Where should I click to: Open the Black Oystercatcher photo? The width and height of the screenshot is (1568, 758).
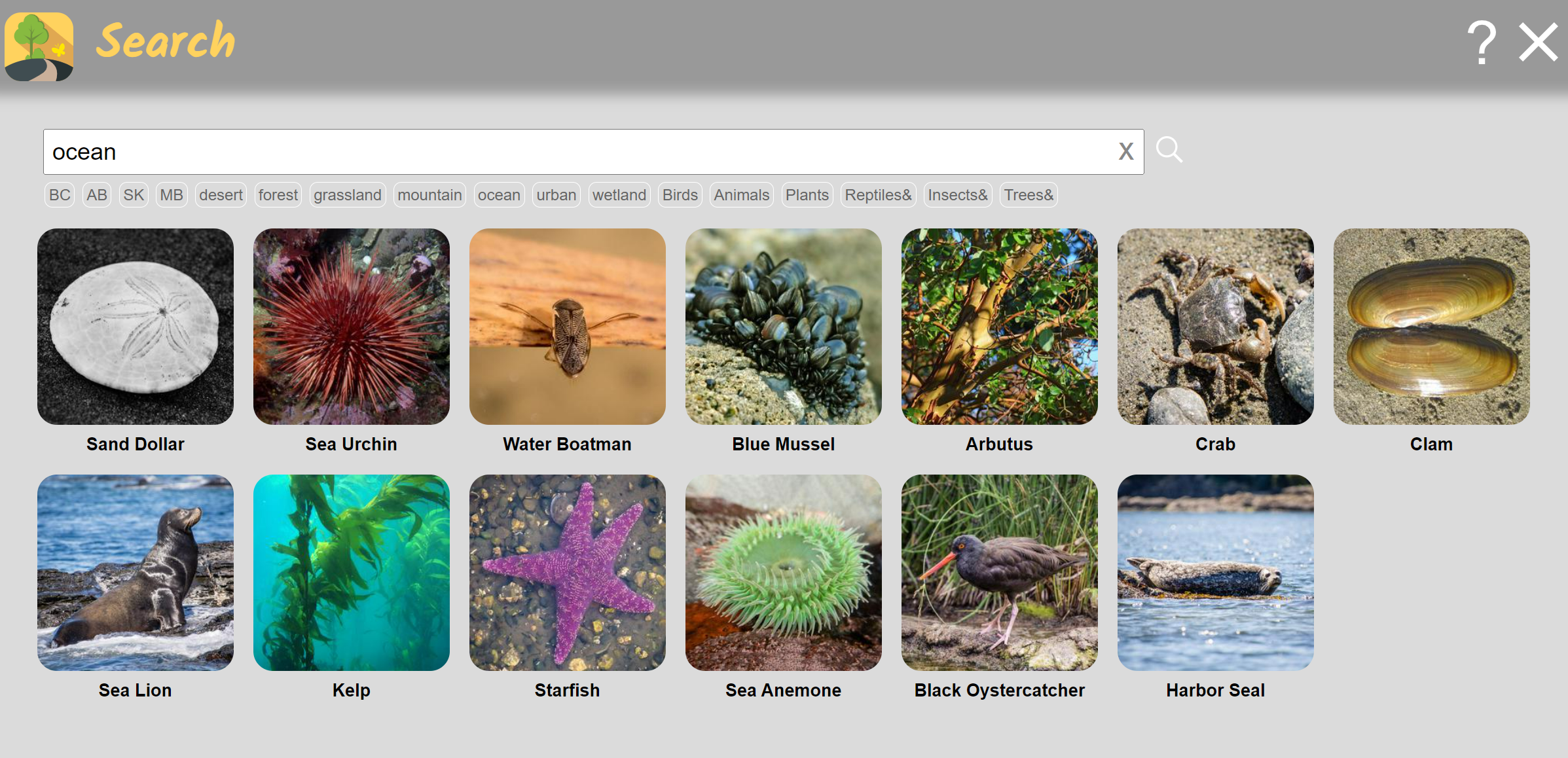[1000, 573]
